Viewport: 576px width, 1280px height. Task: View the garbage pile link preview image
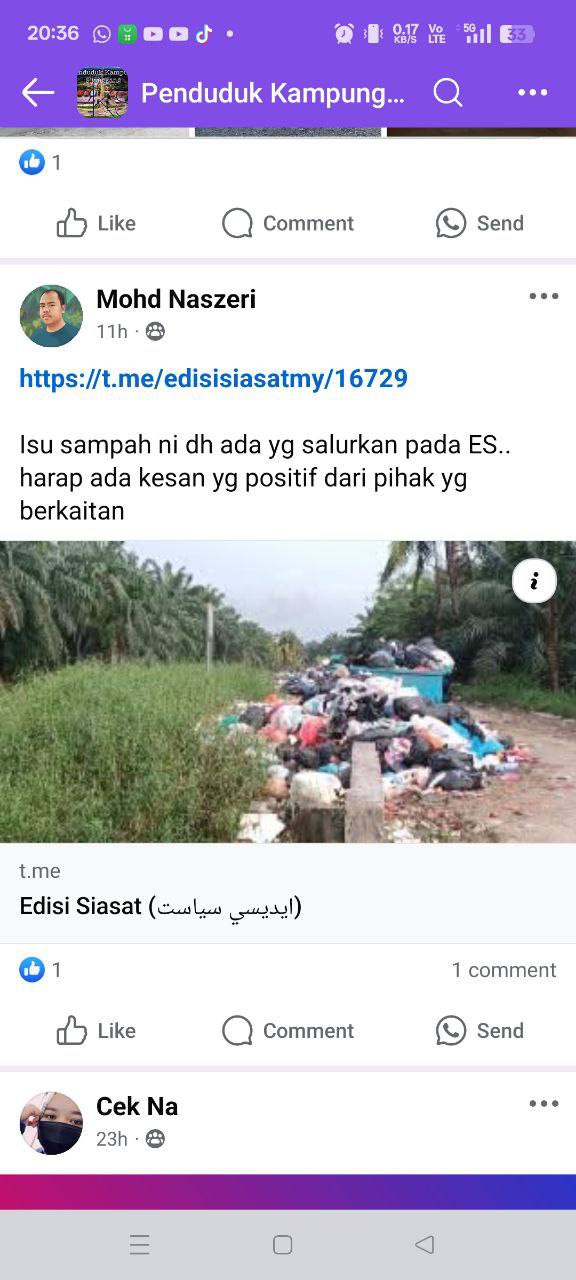tap(288, 692)
